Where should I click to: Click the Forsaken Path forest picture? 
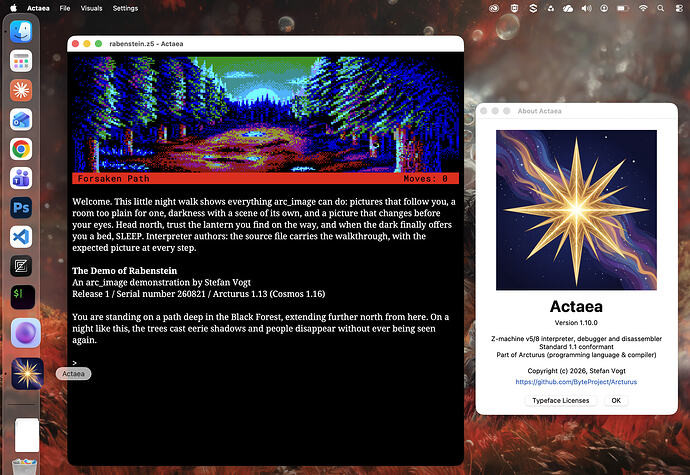click(265, 114)
